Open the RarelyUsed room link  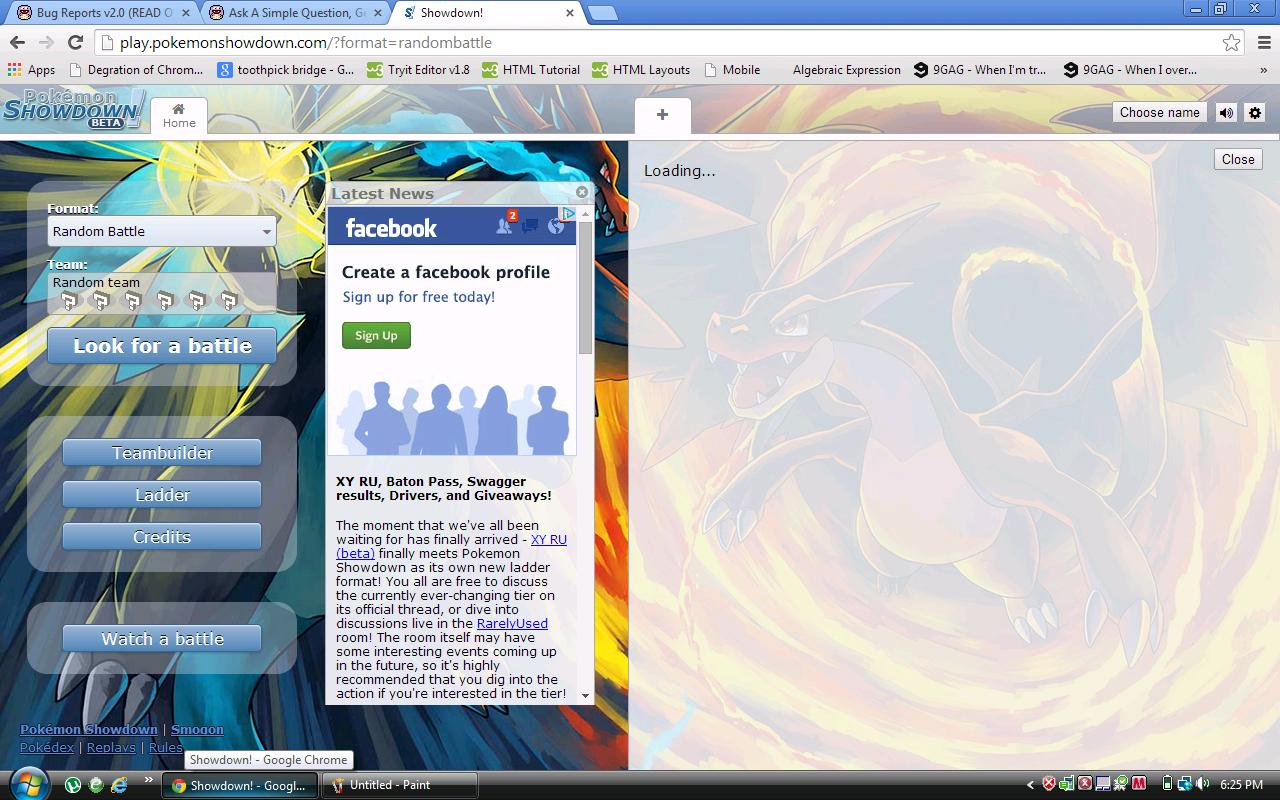tap(512, 623)
